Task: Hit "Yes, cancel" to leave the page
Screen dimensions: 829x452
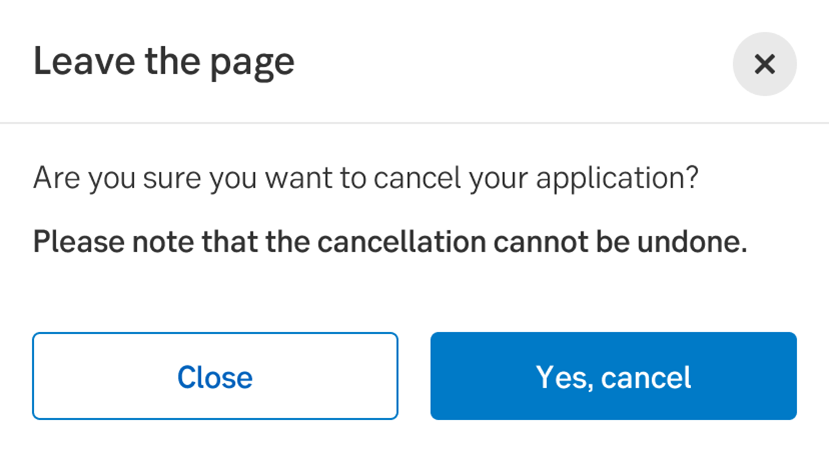Action: pyautogui.click(x=613, y=376)
